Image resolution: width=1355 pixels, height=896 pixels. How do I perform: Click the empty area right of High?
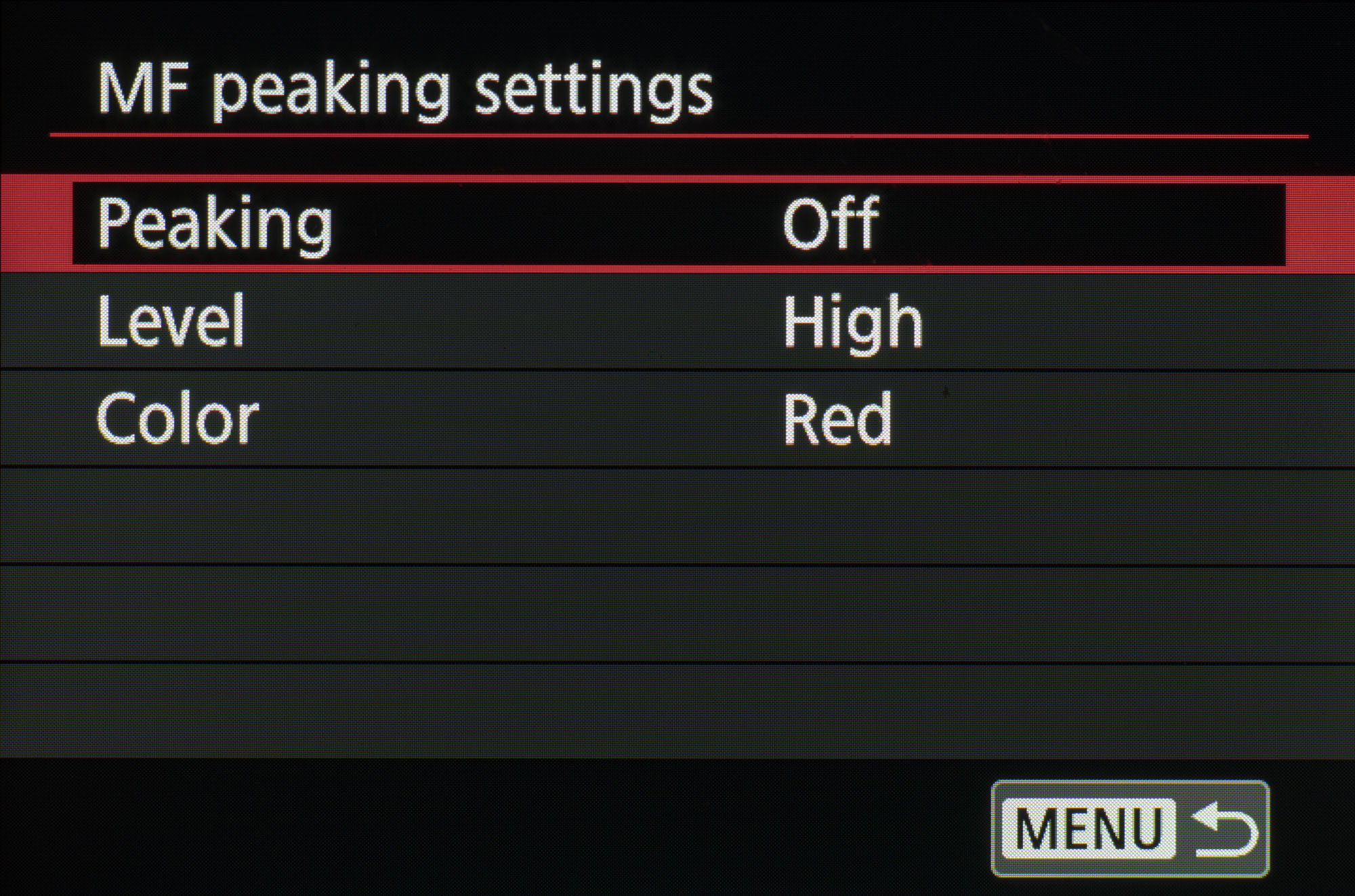pyautogui.click(x=1138, y=322)
